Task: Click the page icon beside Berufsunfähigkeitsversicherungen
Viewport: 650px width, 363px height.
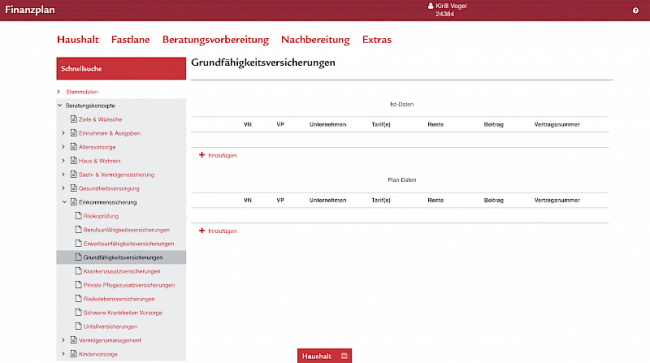Action: [78, 230]
